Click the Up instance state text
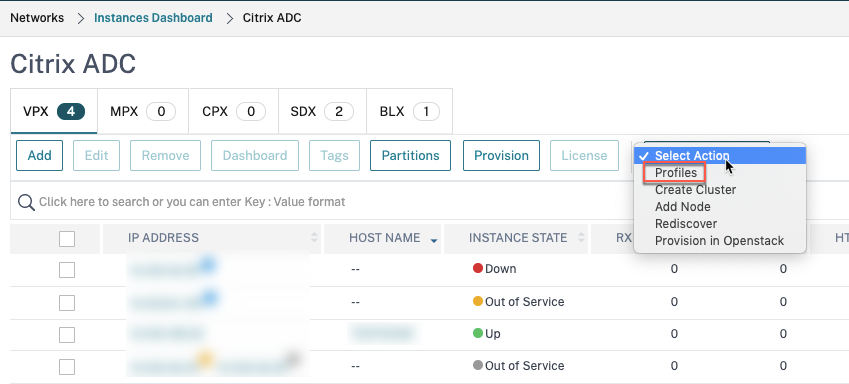The width and height of the screenshot is (849, 384). (493, 334)
